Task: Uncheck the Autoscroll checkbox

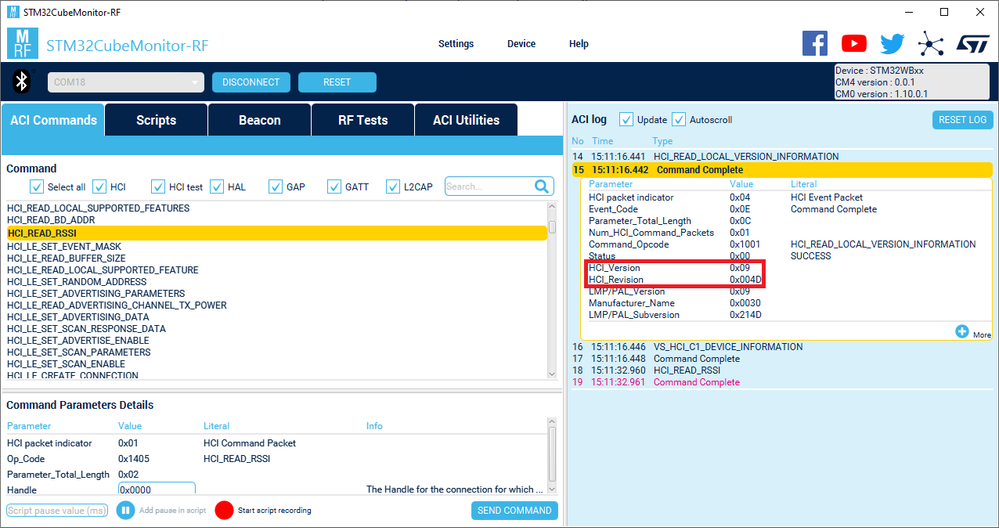Action: (679, 119)
